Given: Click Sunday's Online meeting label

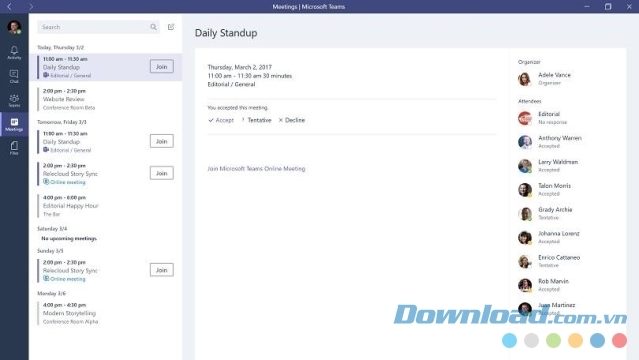Looking at the screenshot, I should pyautogui.click(x=64, y=279).
